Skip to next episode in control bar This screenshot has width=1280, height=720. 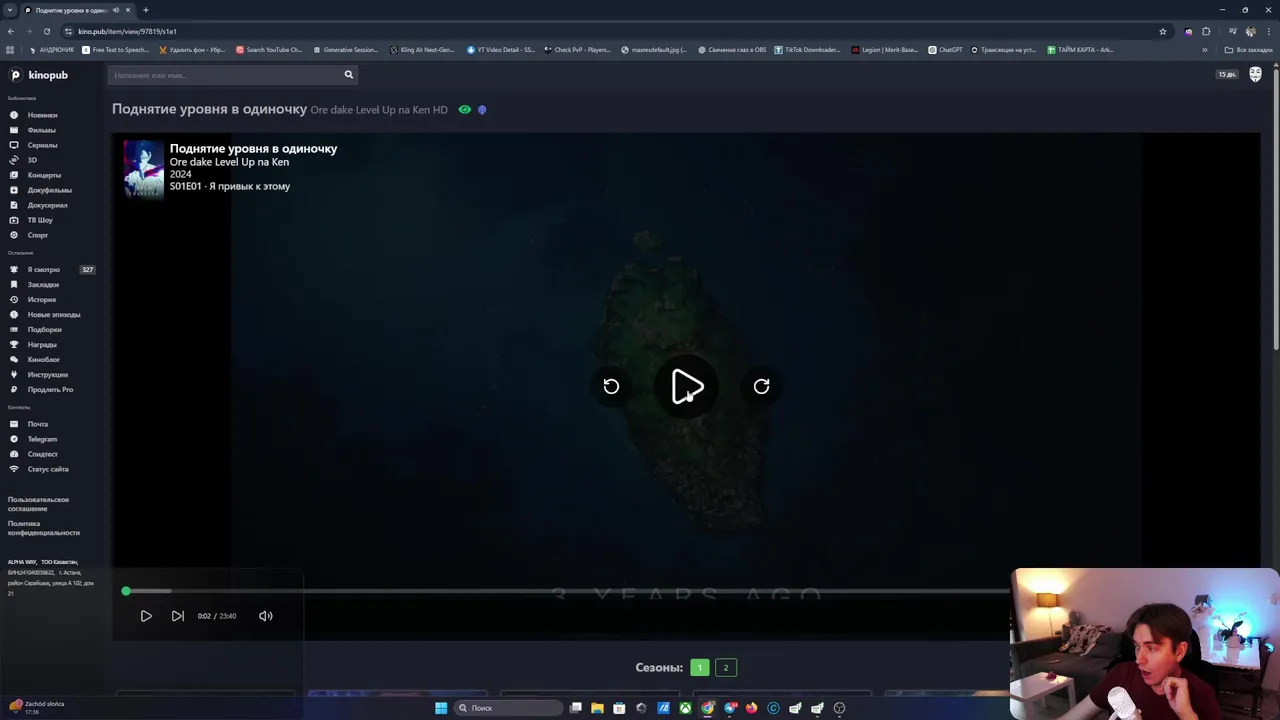tap(177, 616)
